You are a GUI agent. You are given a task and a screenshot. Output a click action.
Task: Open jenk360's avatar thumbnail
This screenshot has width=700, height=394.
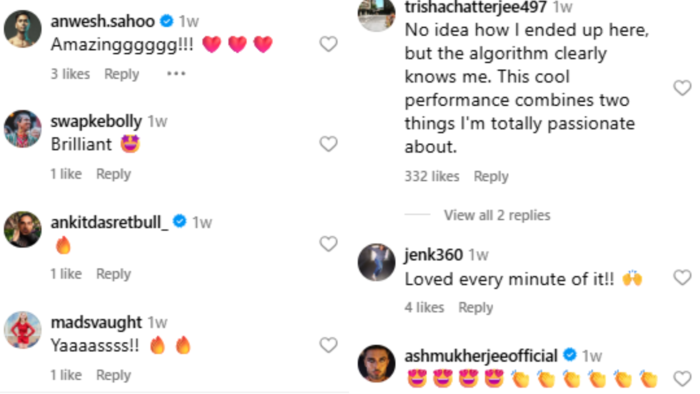(376, 262)
